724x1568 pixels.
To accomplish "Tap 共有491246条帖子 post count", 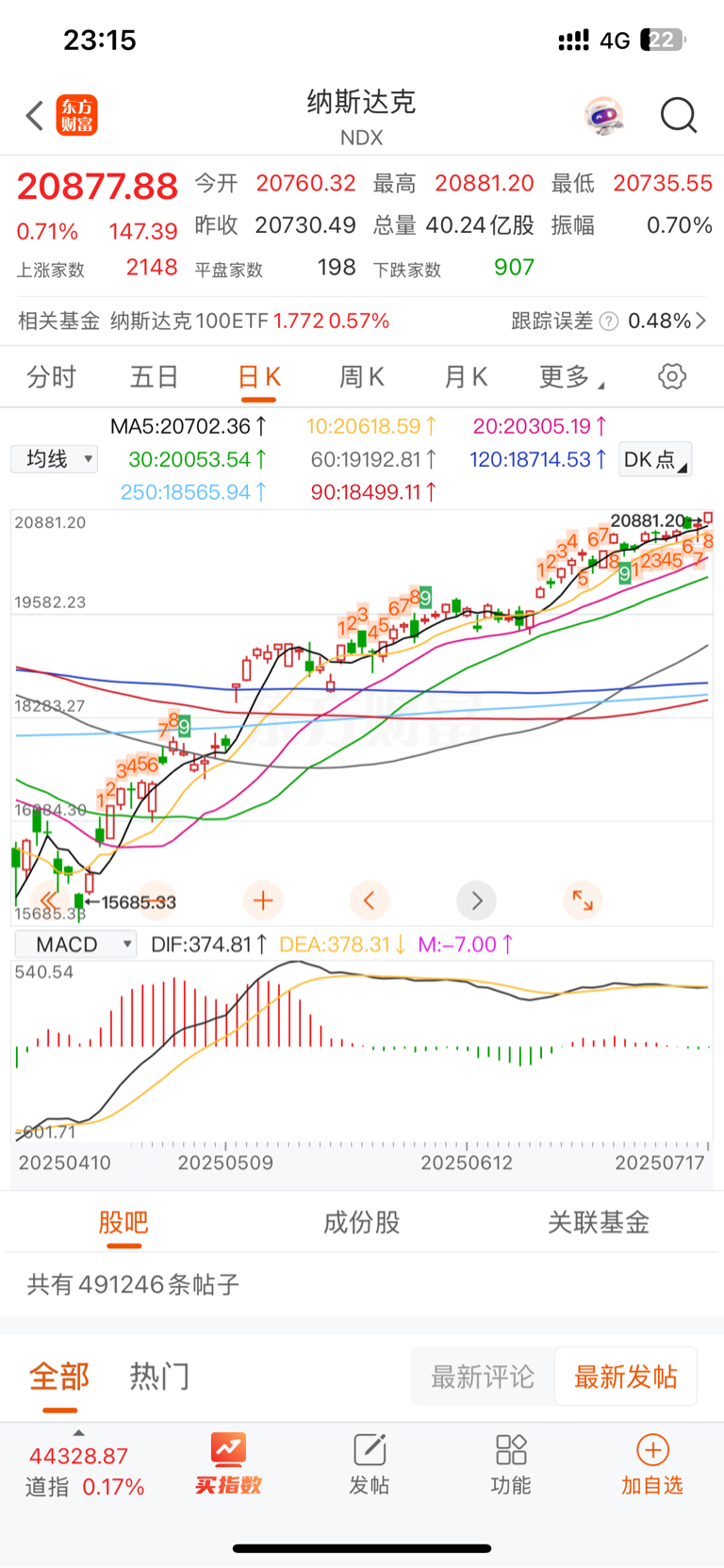I will [x=133, y=1284].
